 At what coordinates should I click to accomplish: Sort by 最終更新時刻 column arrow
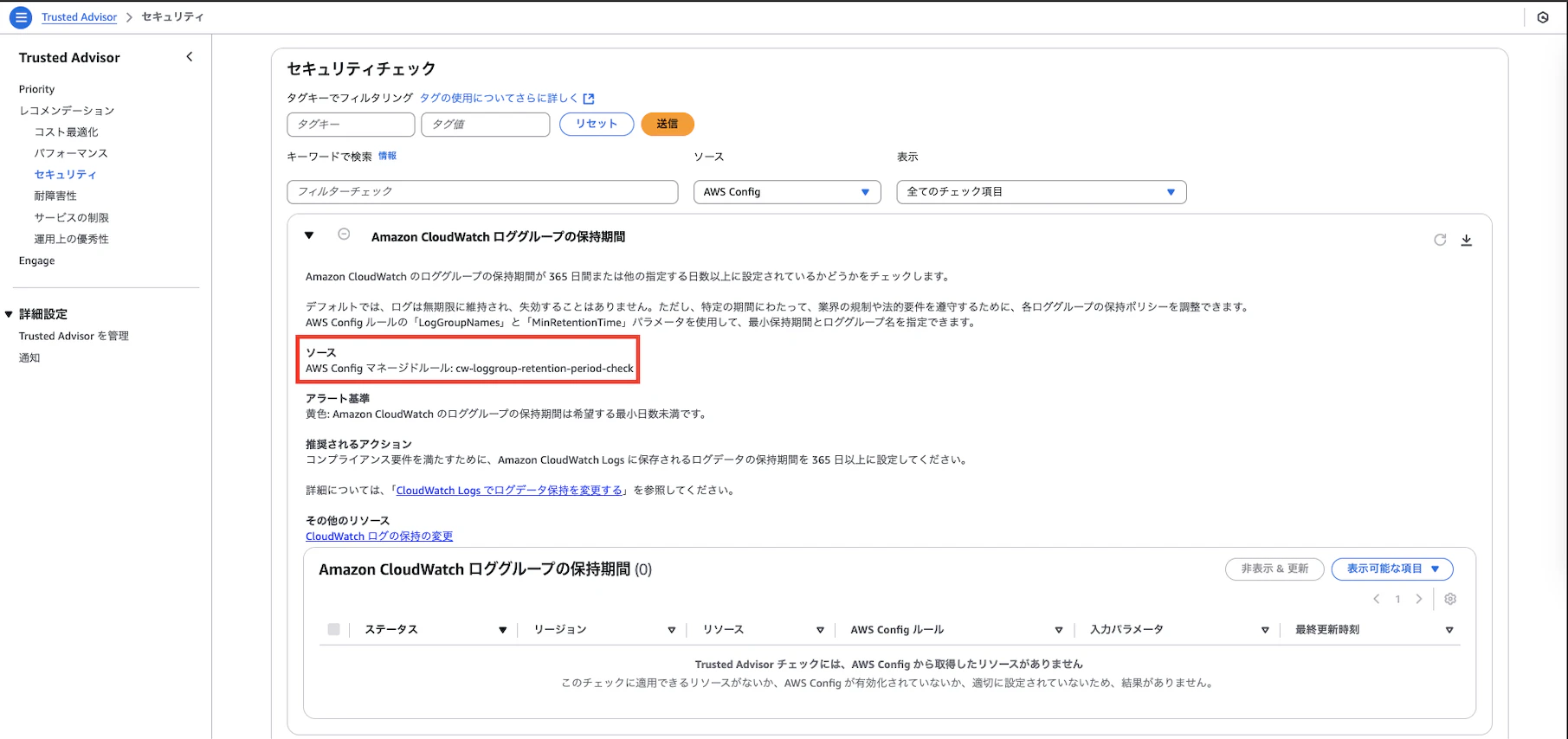[1449, 630]
